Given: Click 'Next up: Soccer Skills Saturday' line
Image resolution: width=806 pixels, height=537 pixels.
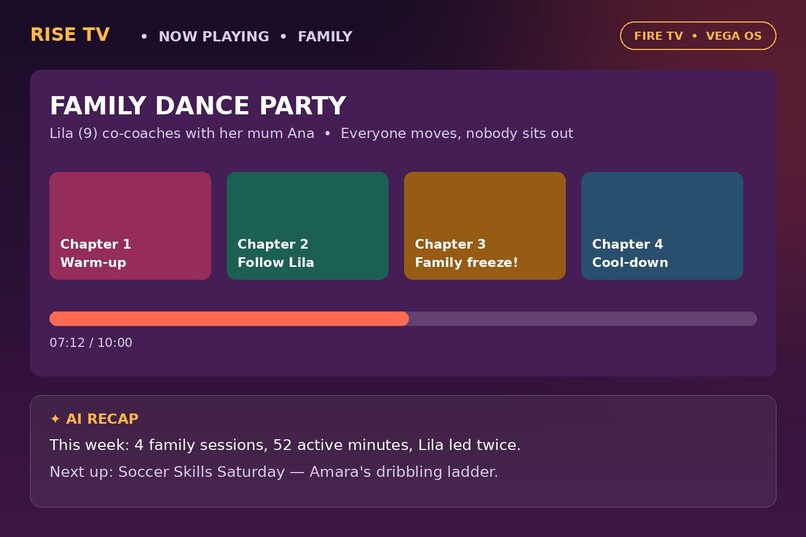Looking at the screenshot, I should pos(274,472).
